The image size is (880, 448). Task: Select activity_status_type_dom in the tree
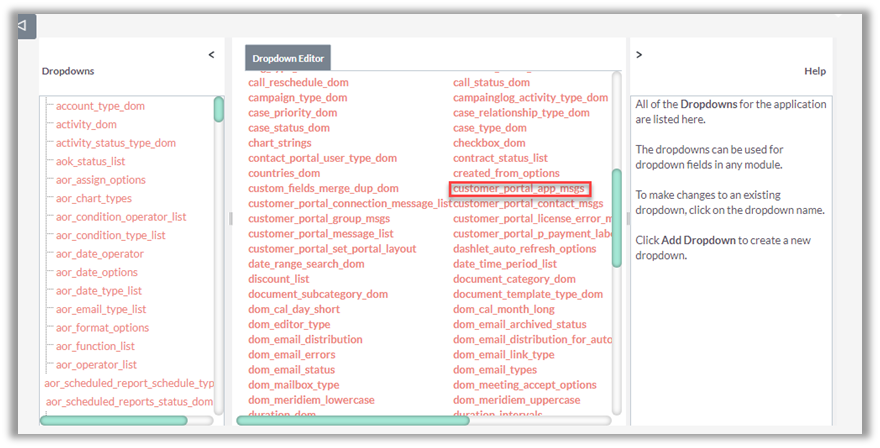point(116,143)
